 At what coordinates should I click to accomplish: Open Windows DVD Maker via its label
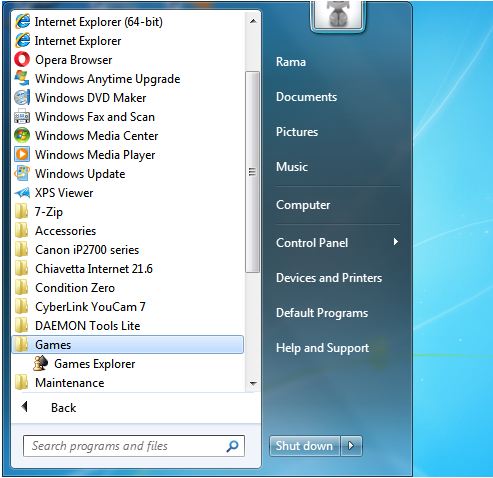point(91,98)
